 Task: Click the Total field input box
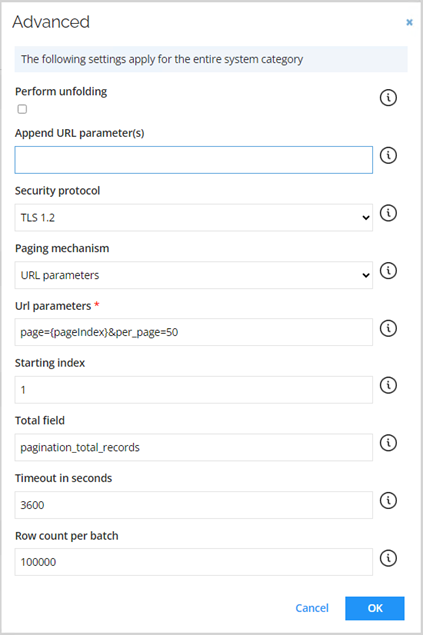(193, 447)
